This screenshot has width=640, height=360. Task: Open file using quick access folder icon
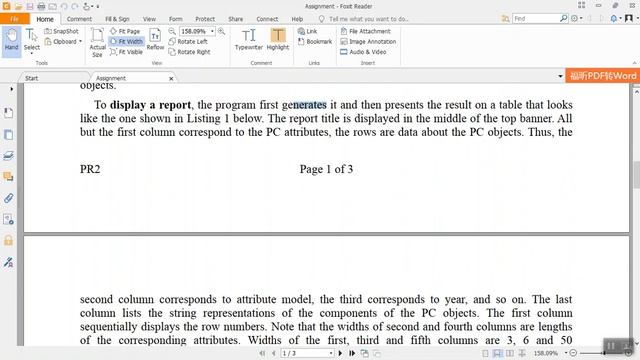click(18, 6)
